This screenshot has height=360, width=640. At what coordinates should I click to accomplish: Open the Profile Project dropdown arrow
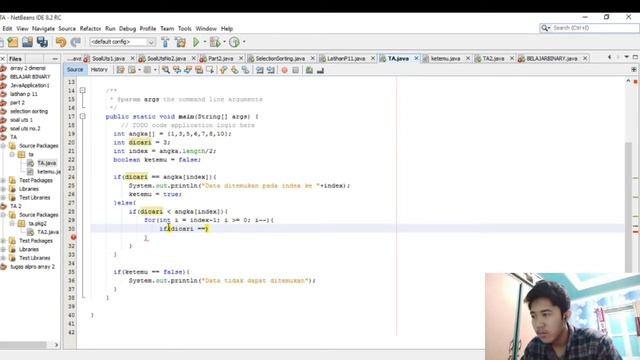(x=244, y=42)
